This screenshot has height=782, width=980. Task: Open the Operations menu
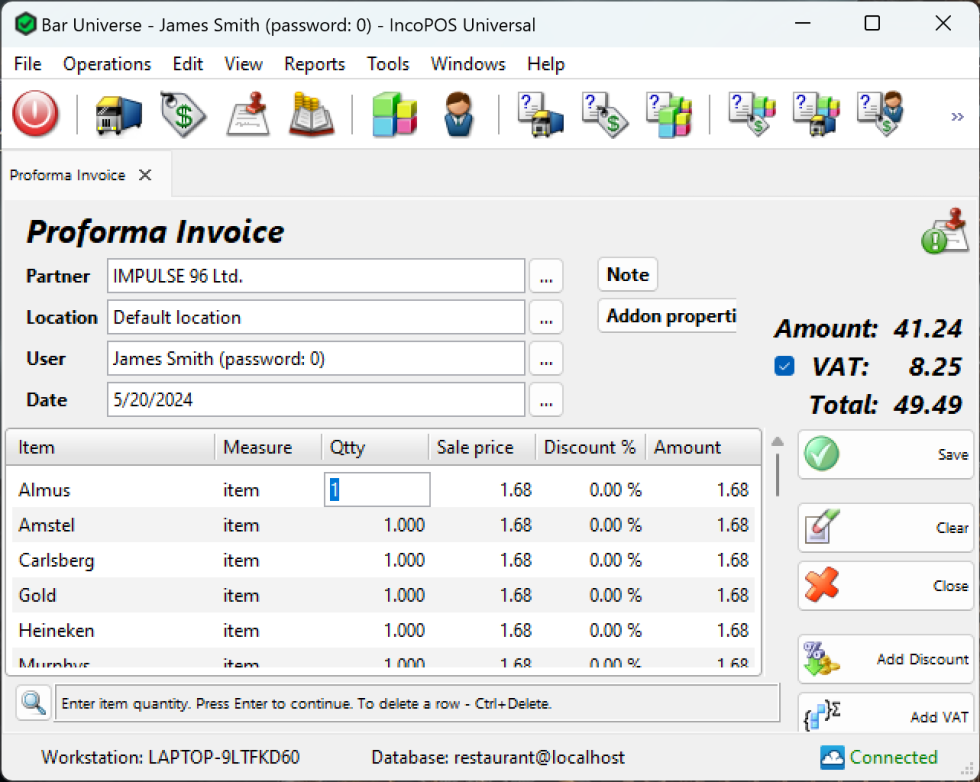point(107,64)
